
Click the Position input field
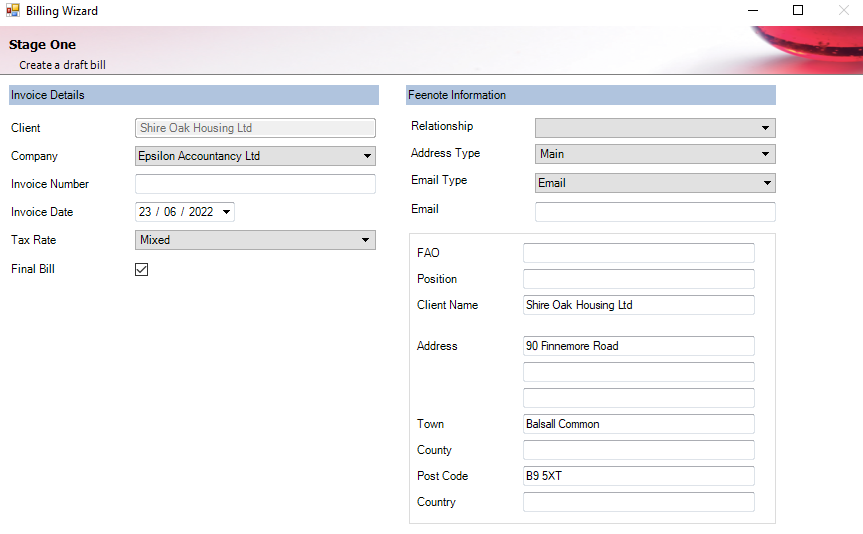[x=638, y=279]
